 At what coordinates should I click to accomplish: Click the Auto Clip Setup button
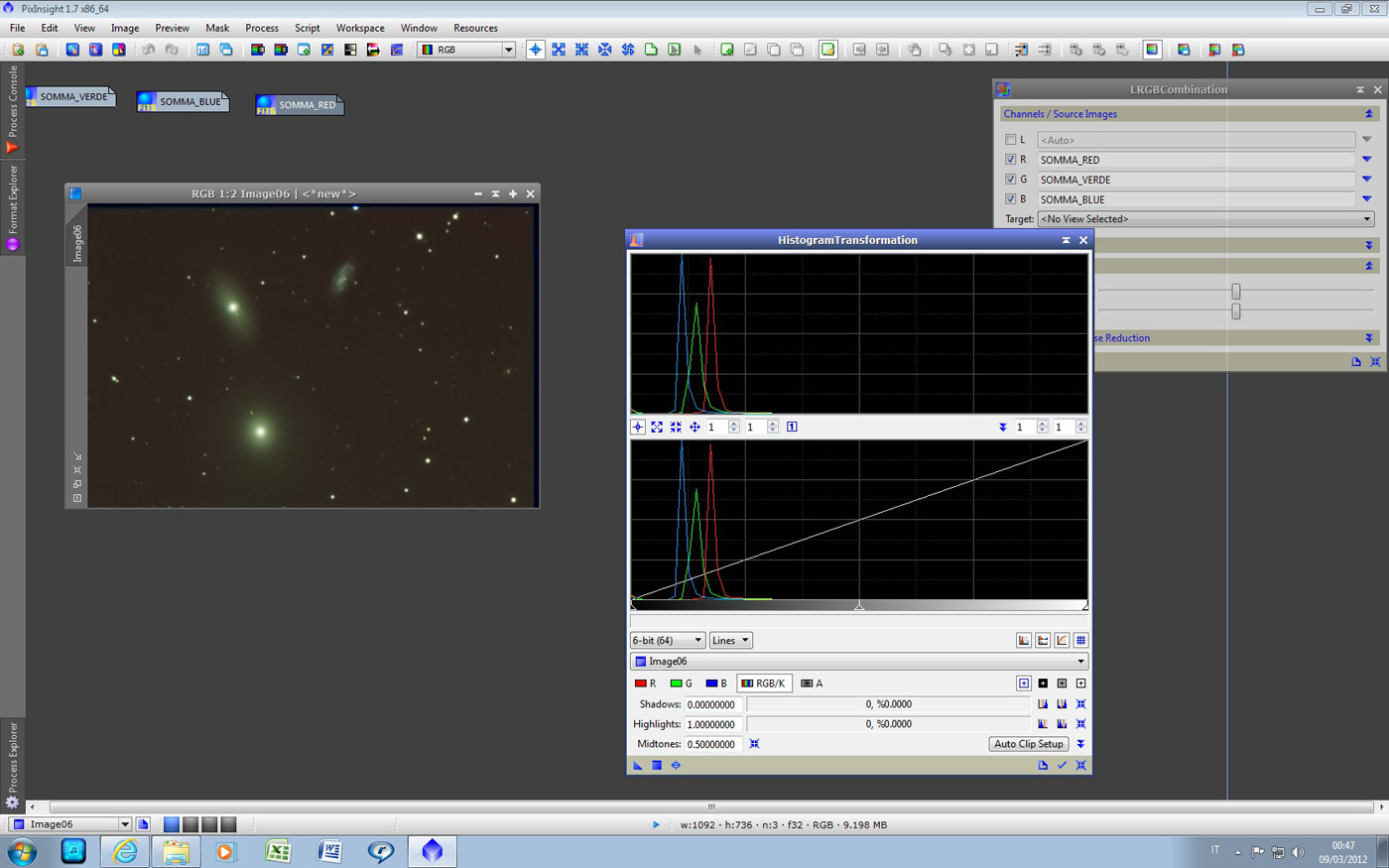1029,744
